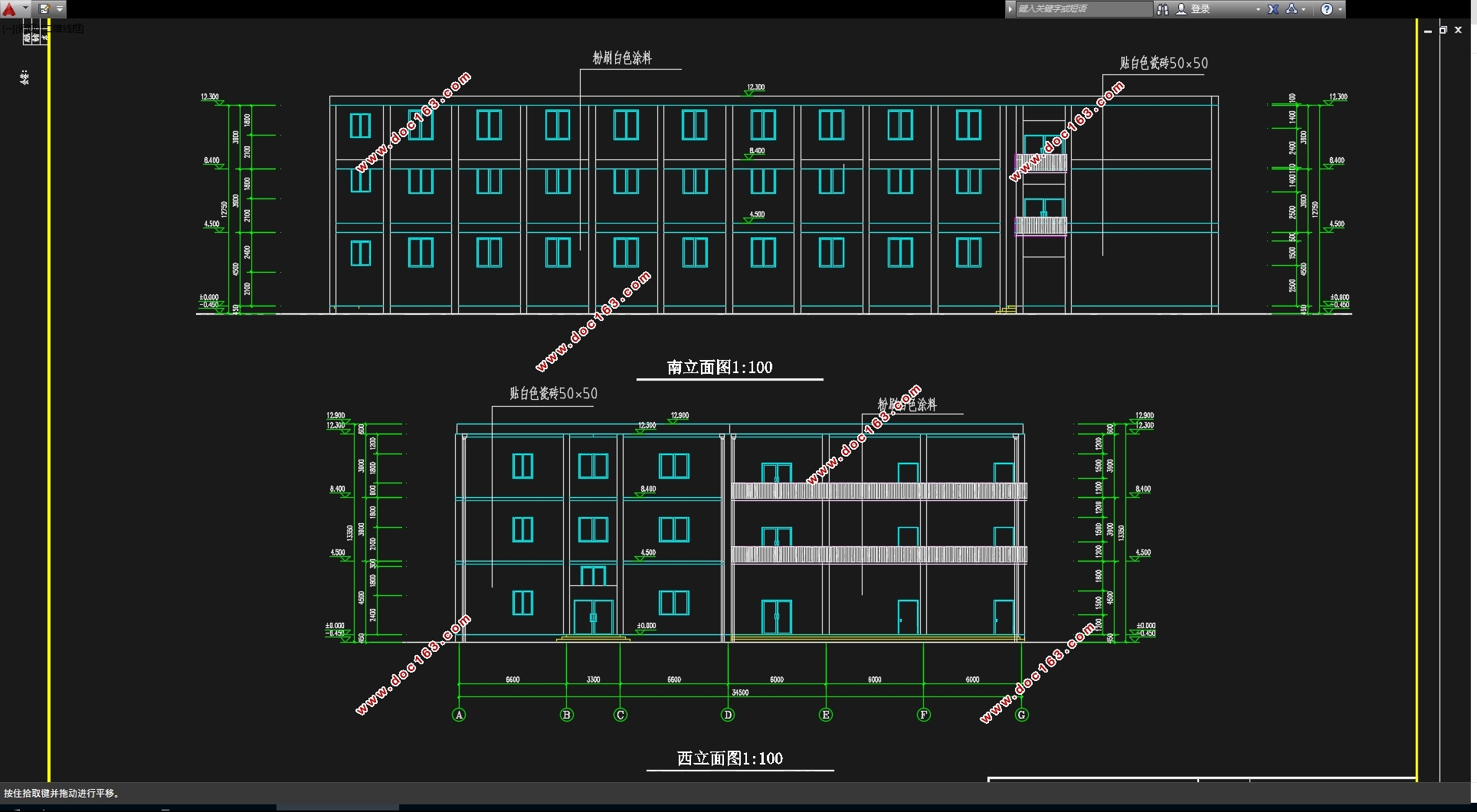Select 贴白色瓷砖50×50 label on south elevation
Image resolution: width=1477 pixels, height=812 pixels.
1164,63
